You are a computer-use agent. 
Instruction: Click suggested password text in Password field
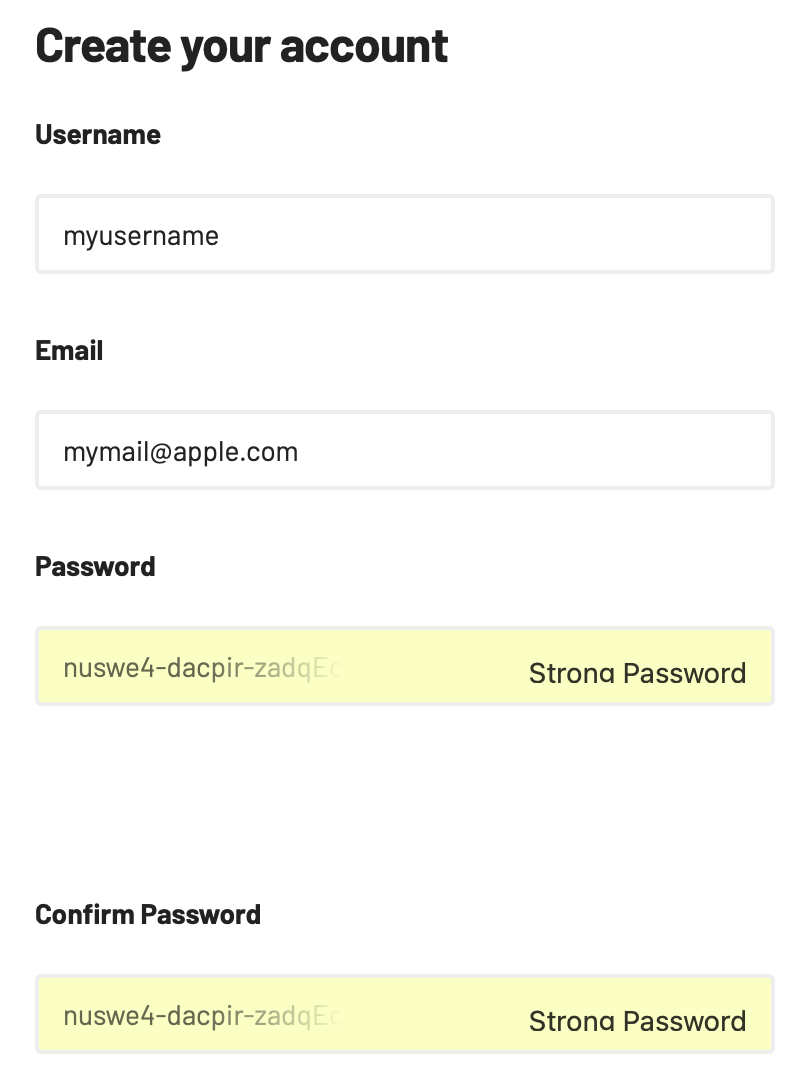[202, 668]
